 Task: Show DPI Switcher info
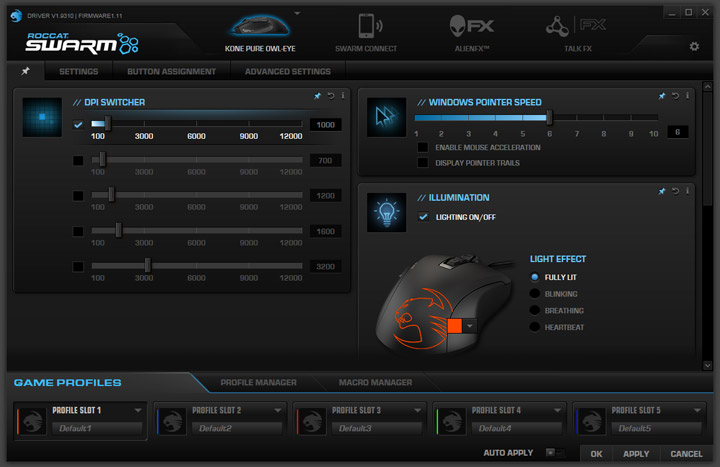click(343, 96)
